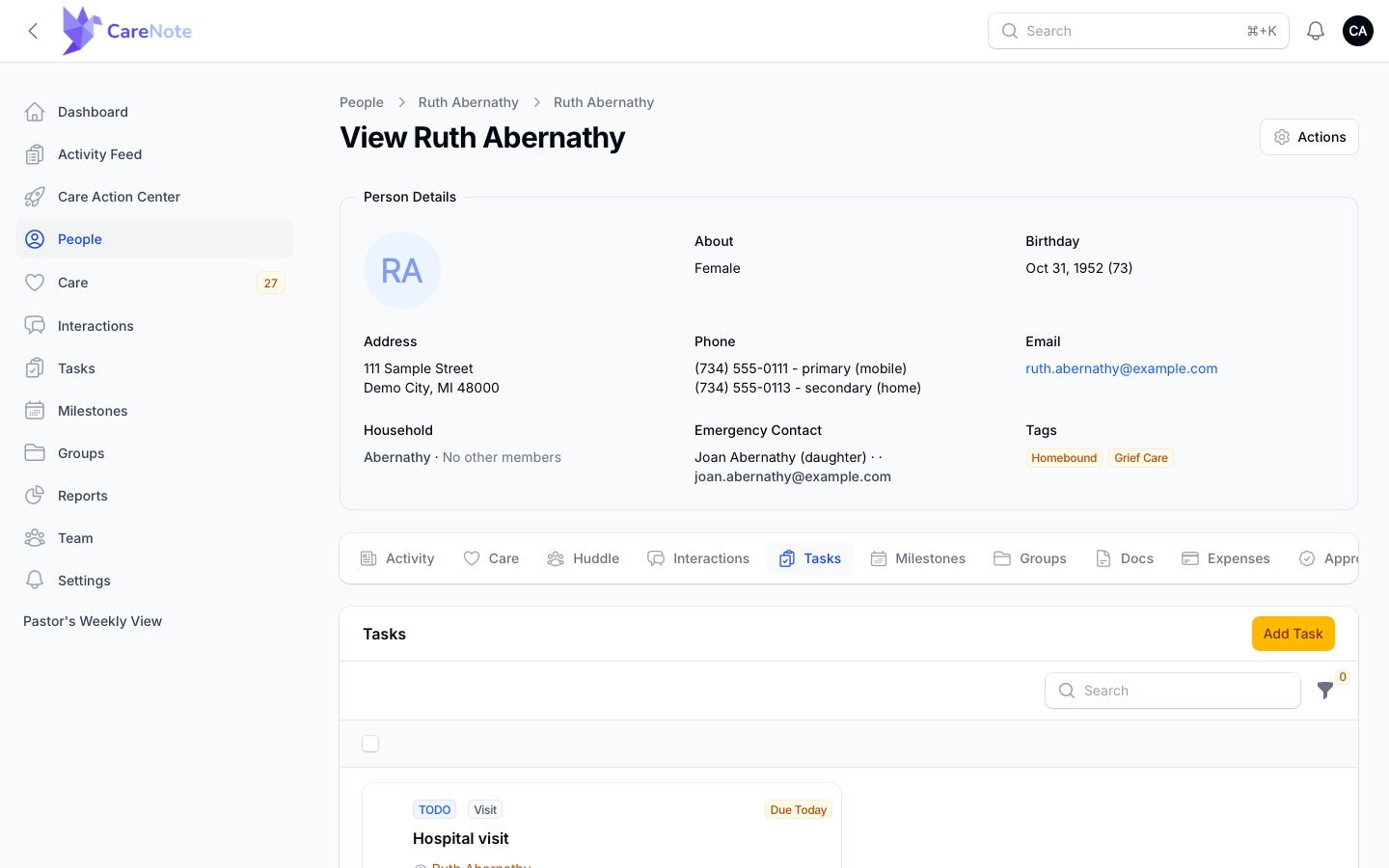This screenshot has height=868, width=1389.
Task: Switch to the Activity tab
Action: 397,558
